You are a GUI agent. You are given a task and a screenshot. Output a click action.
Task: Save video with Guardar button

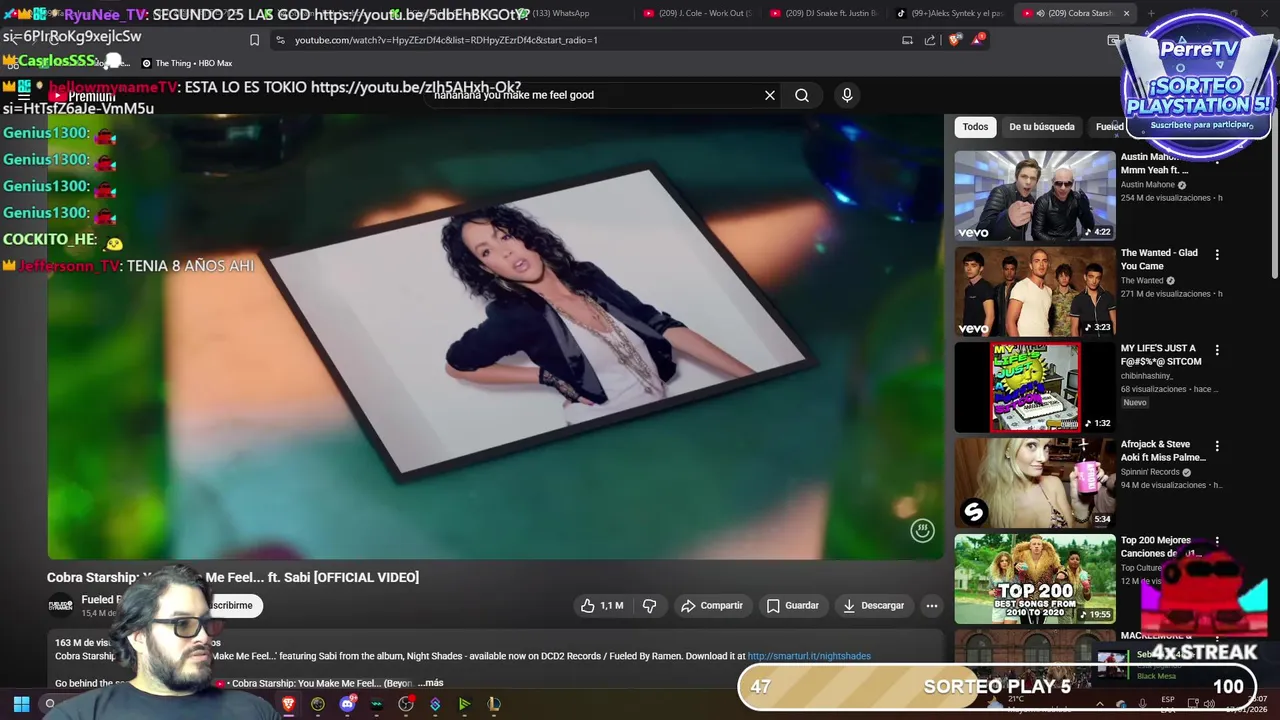point(792,605)
